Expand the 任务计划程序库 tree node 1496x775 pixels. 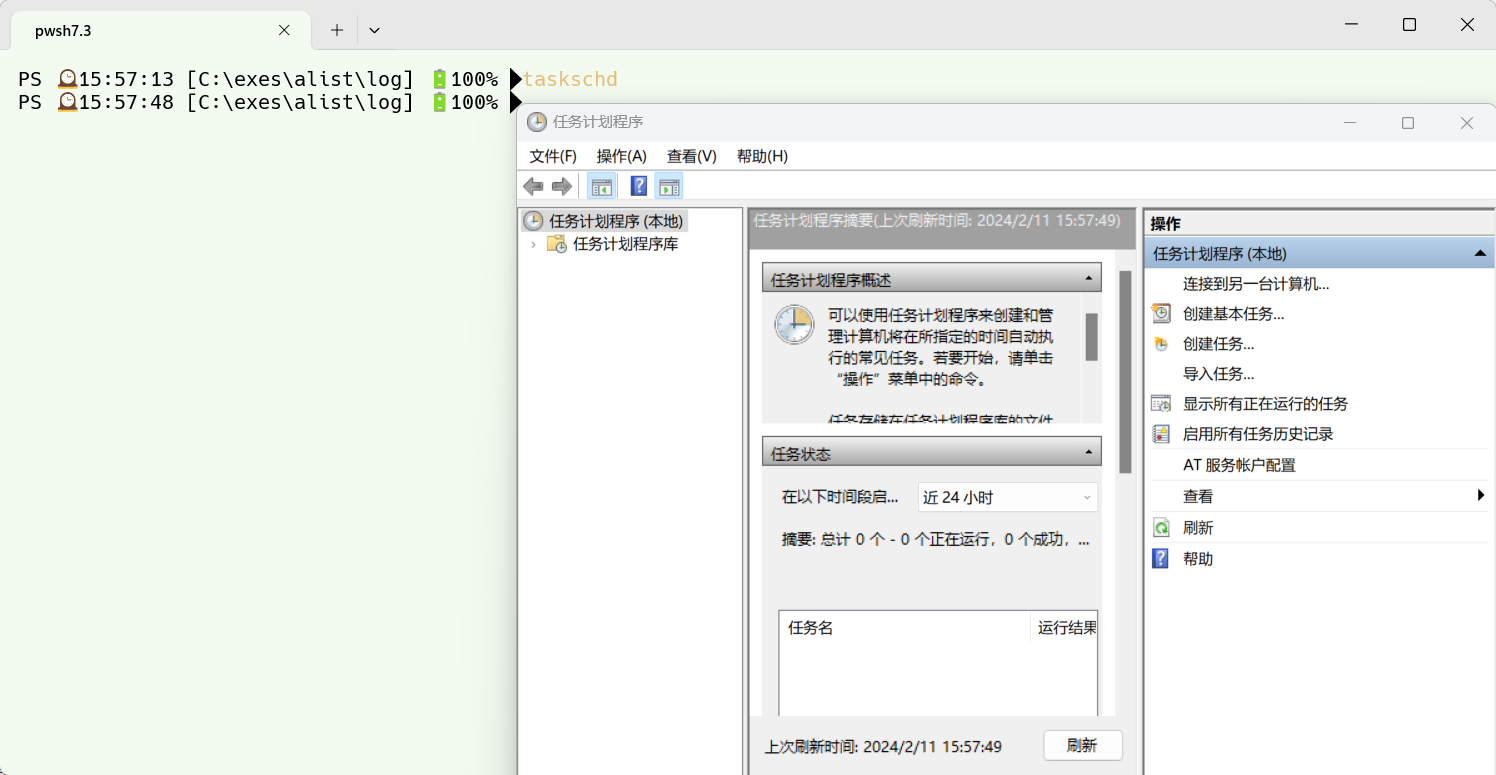click(x=533, y=244)
